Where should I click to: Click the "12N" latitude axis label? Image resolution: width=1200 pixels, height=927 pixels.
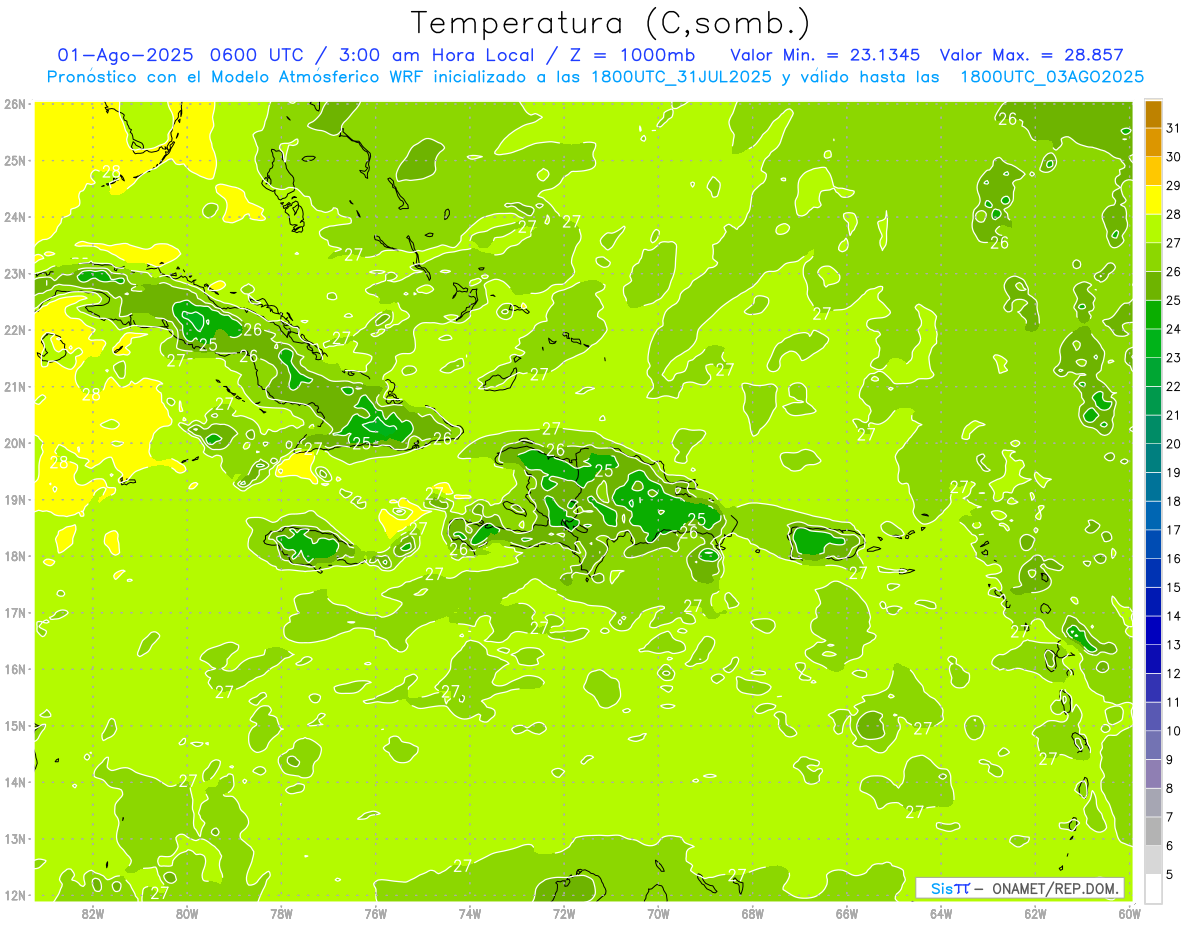[15, 895]
